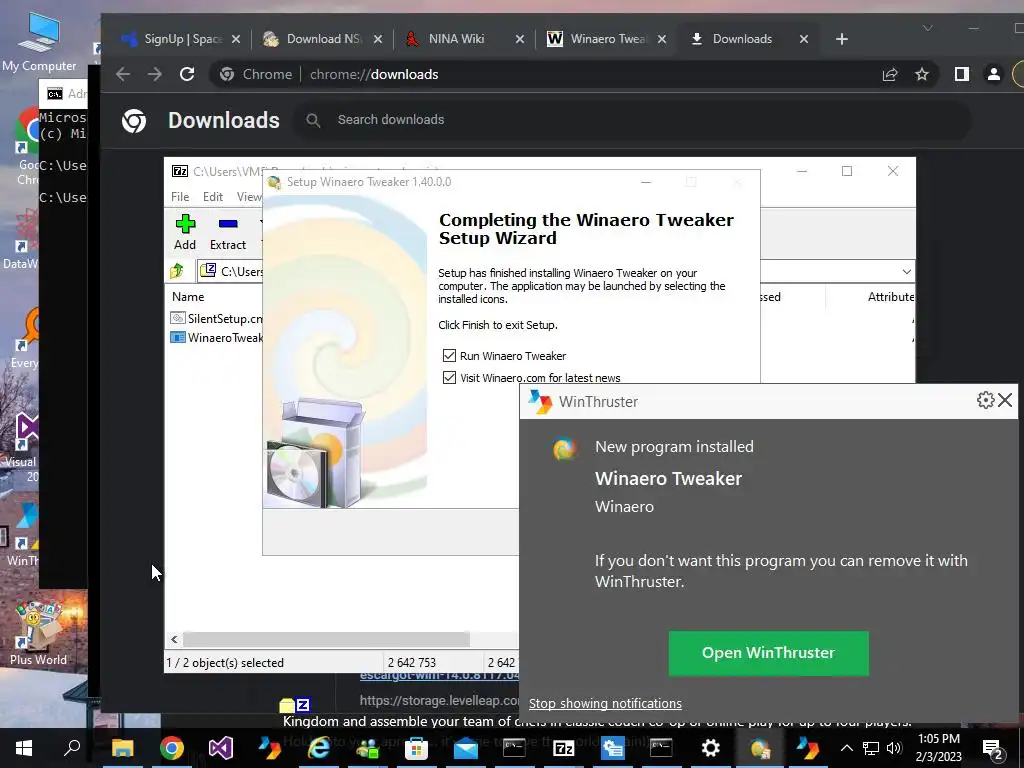The image size is (1024, 768).
Task: Open the Chrome share icon
Action: (890, 74)
